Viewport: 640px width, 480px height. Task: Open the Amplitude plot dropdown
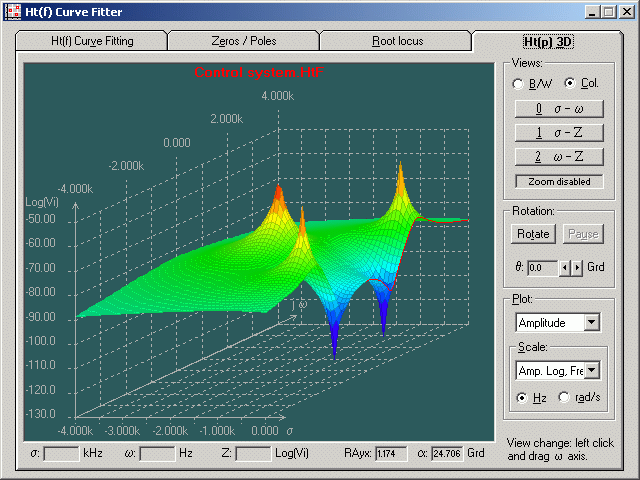[591, 322]
